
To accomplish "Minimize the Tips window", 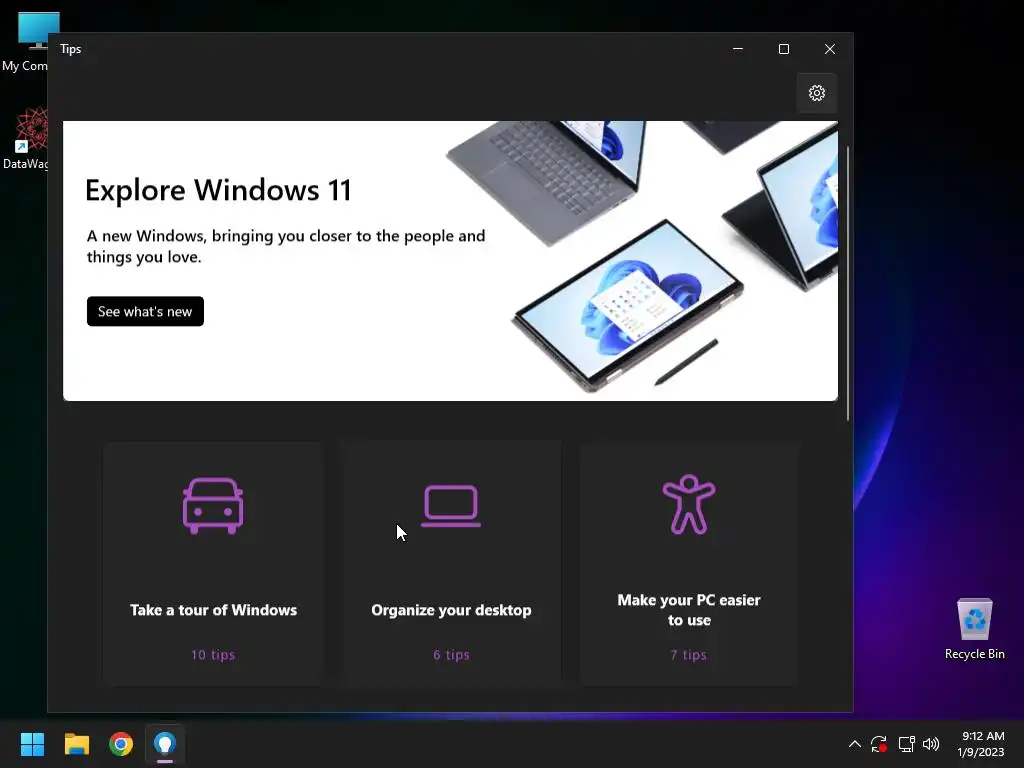I will coord(738,49).
